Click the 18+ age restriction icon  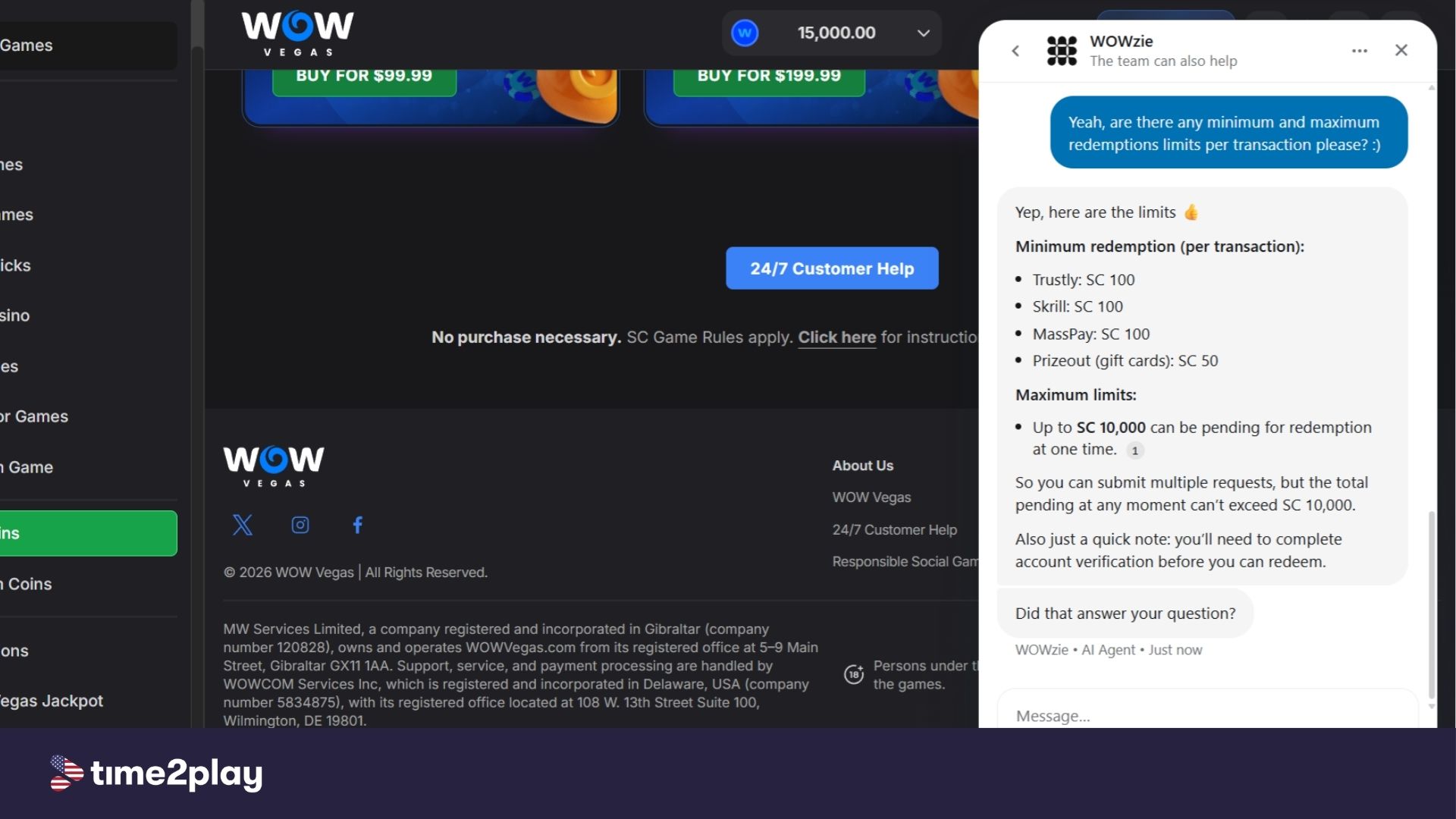click(854, 674)
